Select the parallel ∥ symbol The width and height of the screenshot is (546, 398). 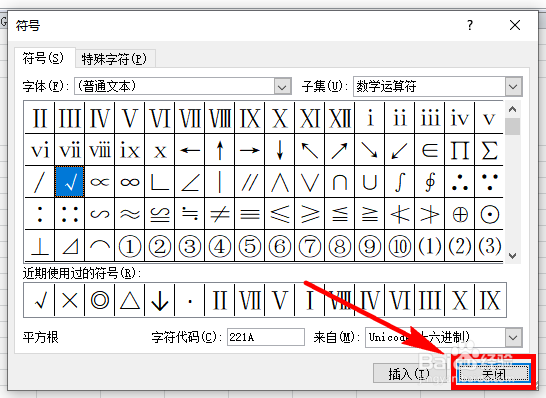coord(249,182)
